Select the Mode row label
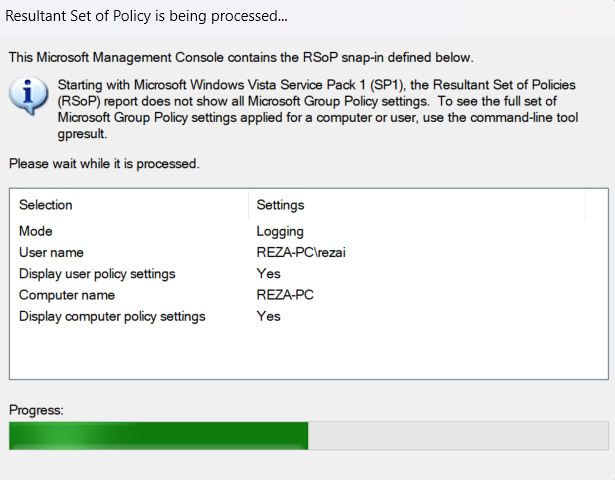 click(x=36, y=231)
